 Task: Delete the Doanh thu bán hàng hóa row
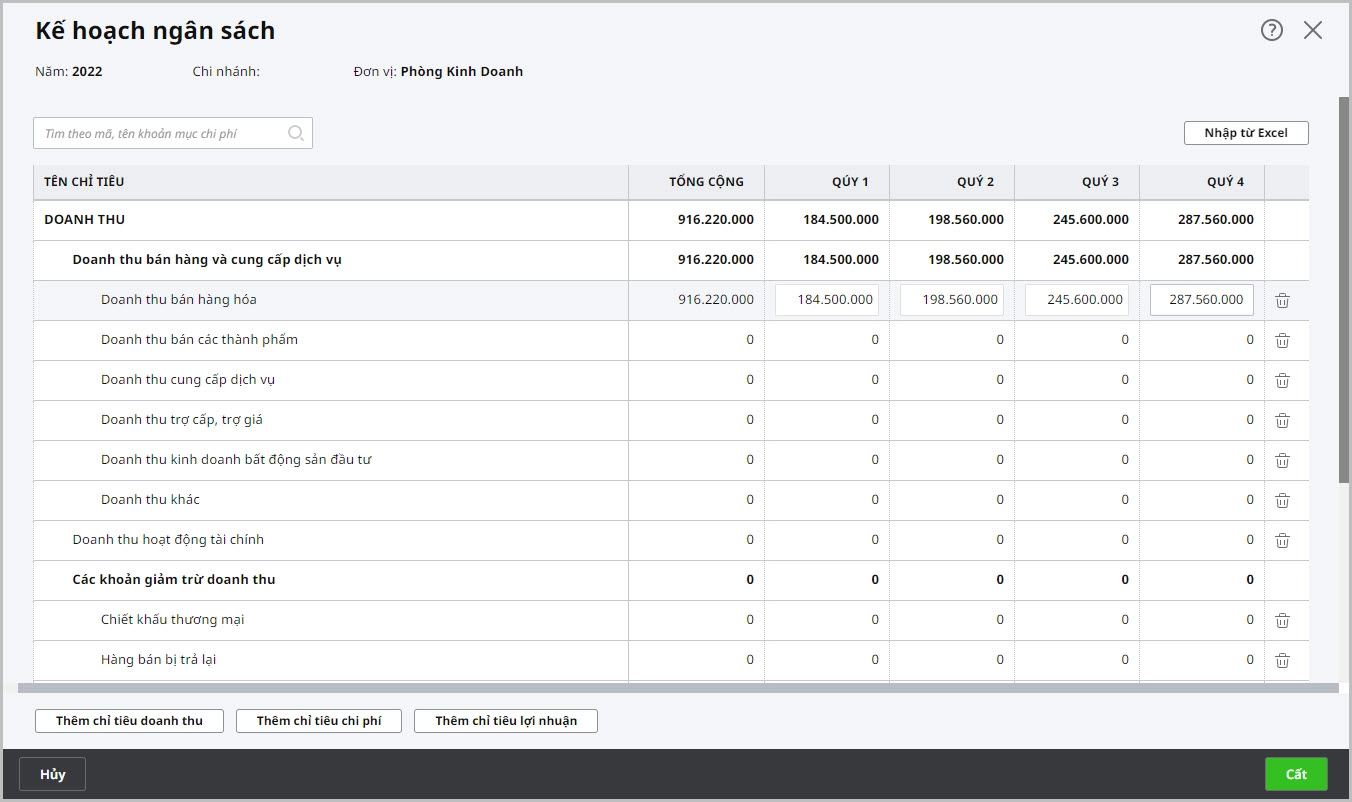1282,300
